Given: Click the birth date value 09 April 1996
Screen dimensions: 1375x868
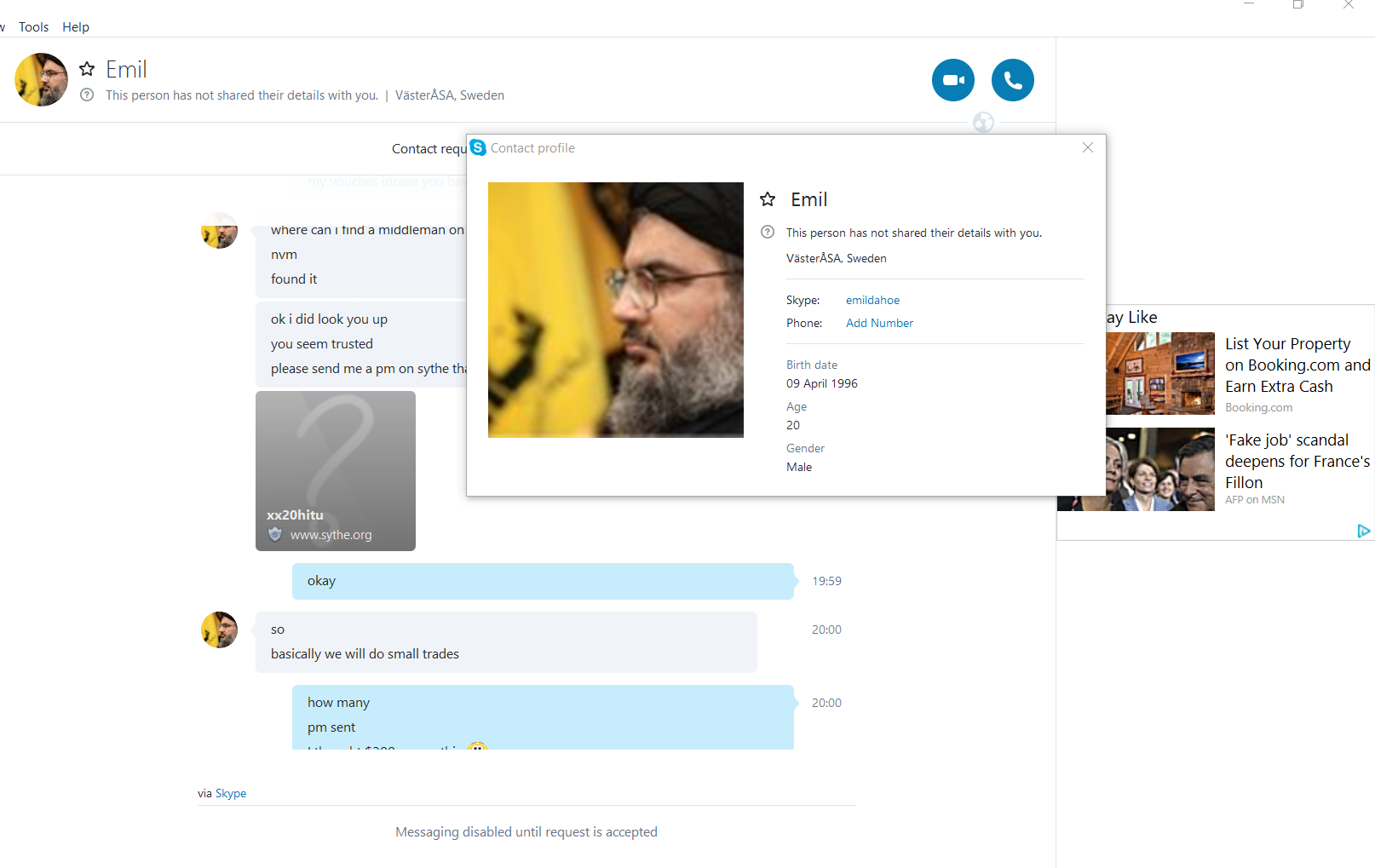Looking at the screenshot, I should click(x=822, y=383).
